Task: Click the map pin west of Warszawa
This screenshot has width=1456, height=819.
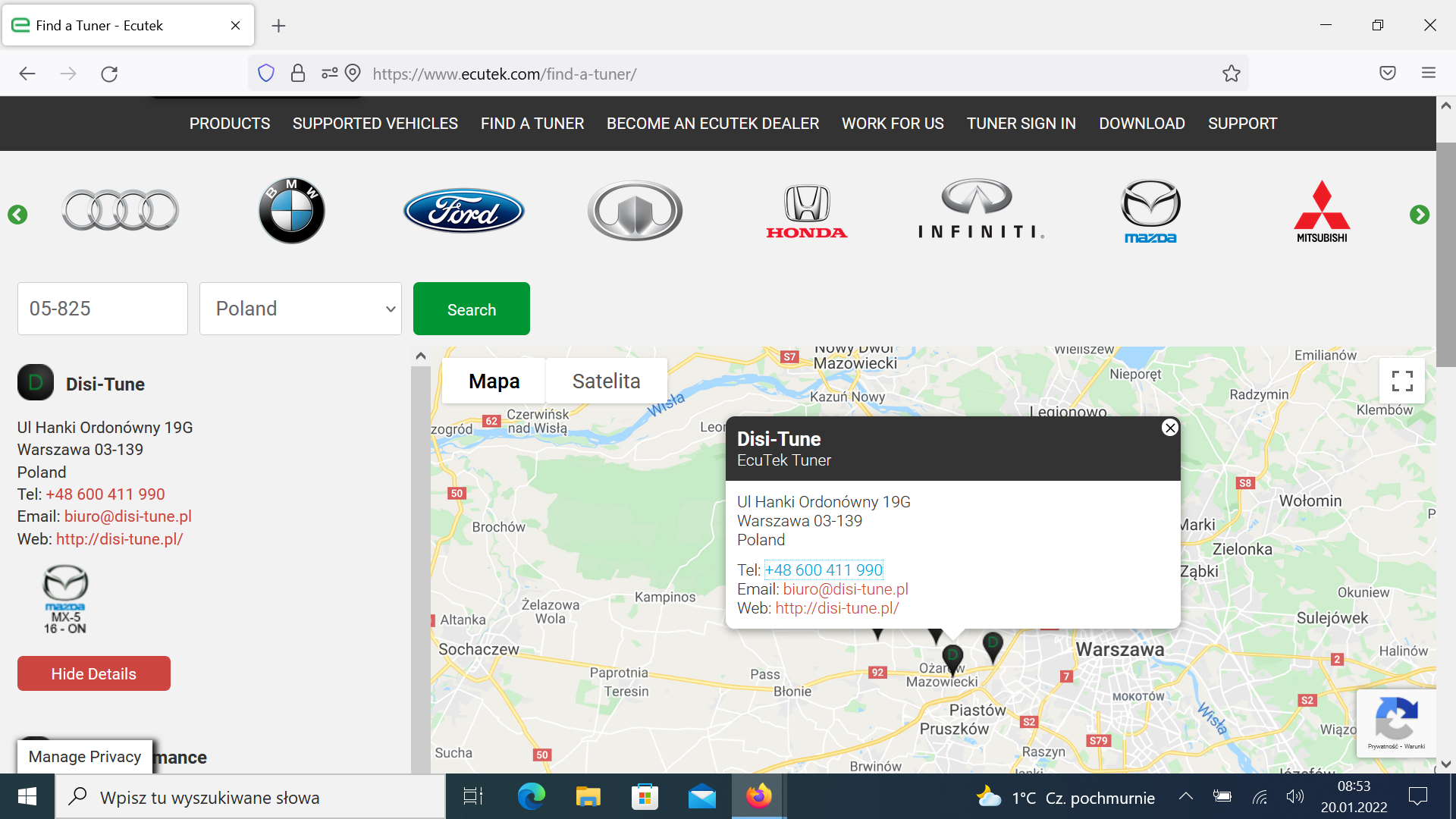Action: click(x=993, y=646)
